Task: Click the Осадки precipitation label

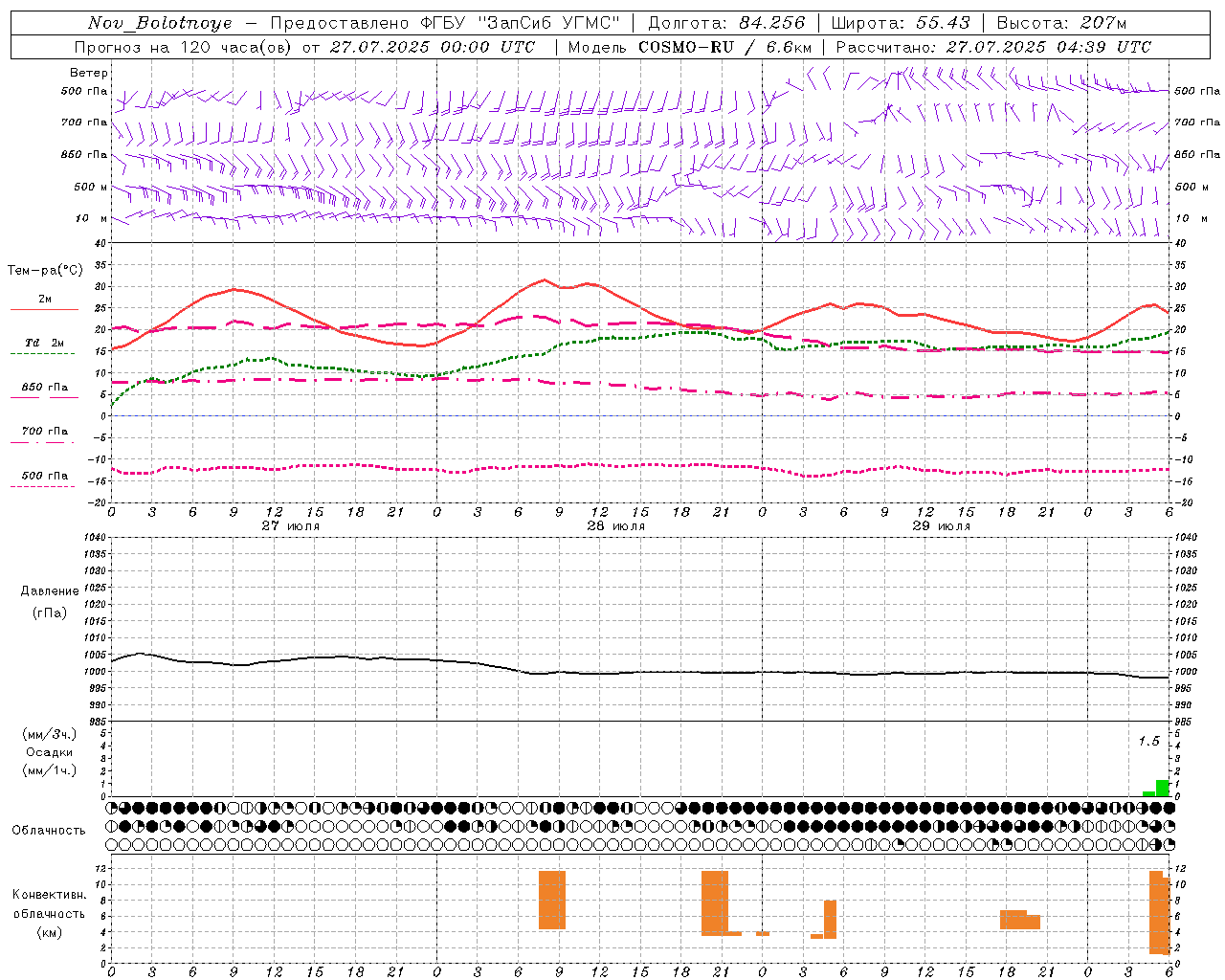Action: tap(50, 752)
